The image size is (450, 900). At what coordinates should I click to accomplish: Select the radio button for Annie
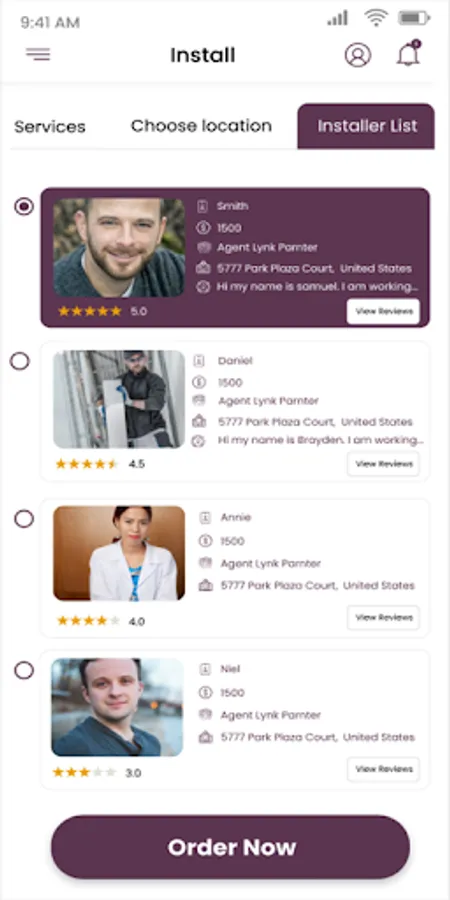tap(24, 519)
